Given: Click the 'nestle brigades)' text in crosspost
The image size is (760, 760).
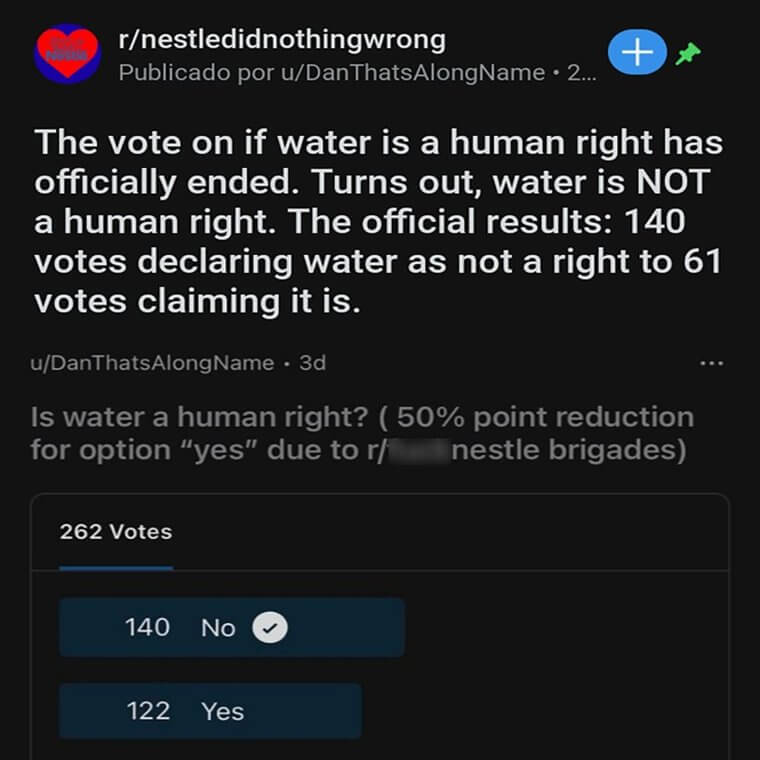Looking at the screenshot, I should [569, 450].
